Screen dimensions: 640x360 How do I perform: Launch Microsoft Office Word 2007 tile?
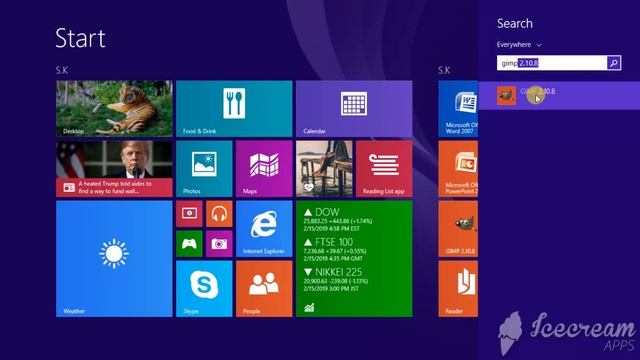(458, 108)
